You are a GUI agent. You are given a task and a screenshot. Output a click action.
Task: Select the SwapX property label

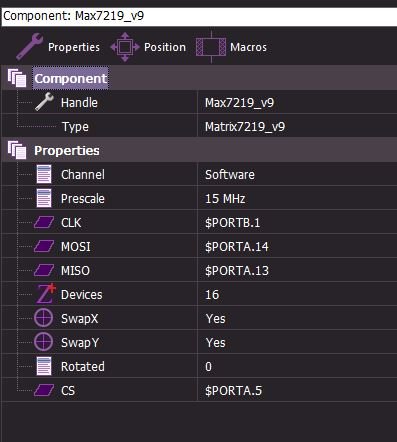click(x=80, y=318)
